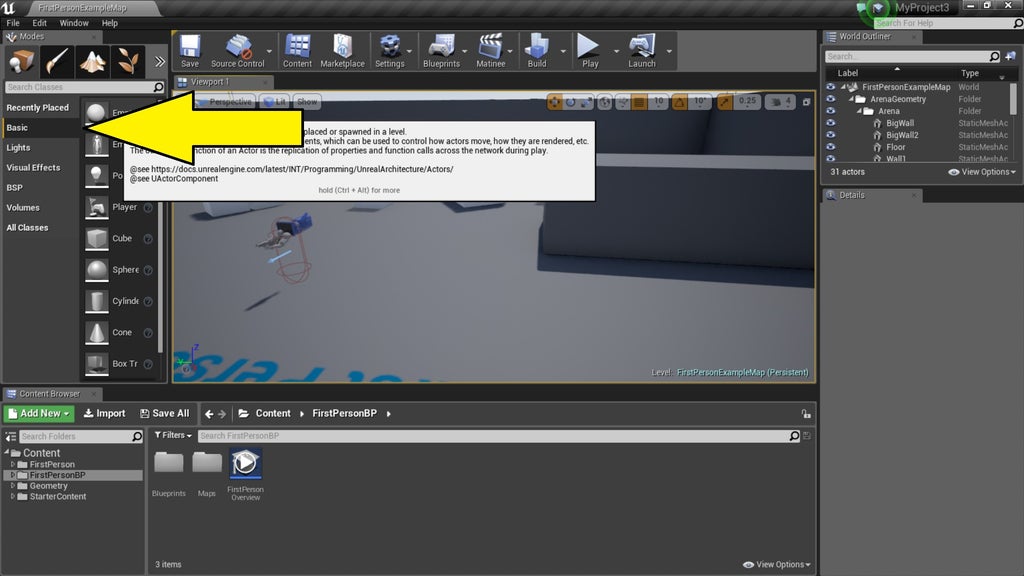This screenshot has width=1024, height=576.
Task: Hide the BigWall actor via eye icon
Action: click(x=830, y=123)
